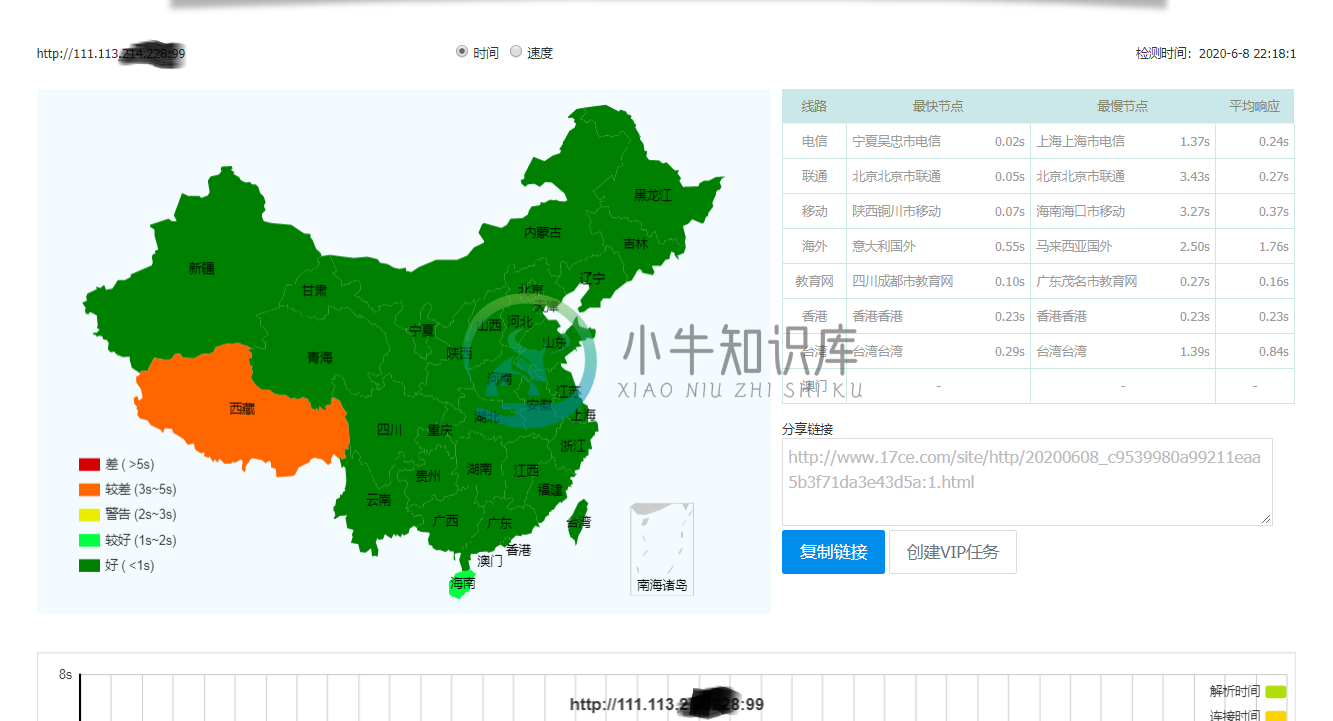Select the 时间 radio button
The height and width of the screenshot is (721, 1333).
click(462, 52)
